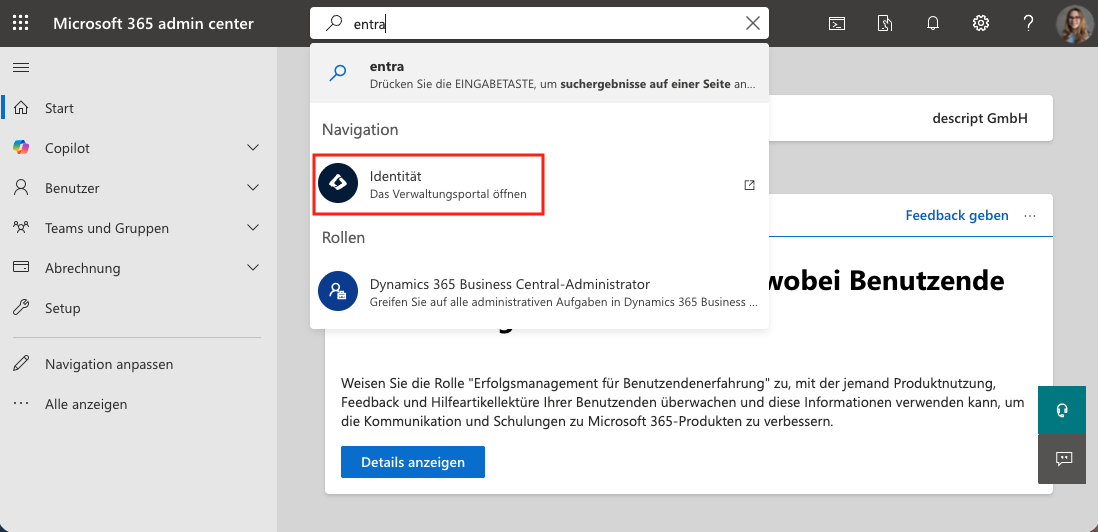Viewport: 1098px width, 532px height.
Task: Click the search magnifier icon in search box
Action: 335,23
